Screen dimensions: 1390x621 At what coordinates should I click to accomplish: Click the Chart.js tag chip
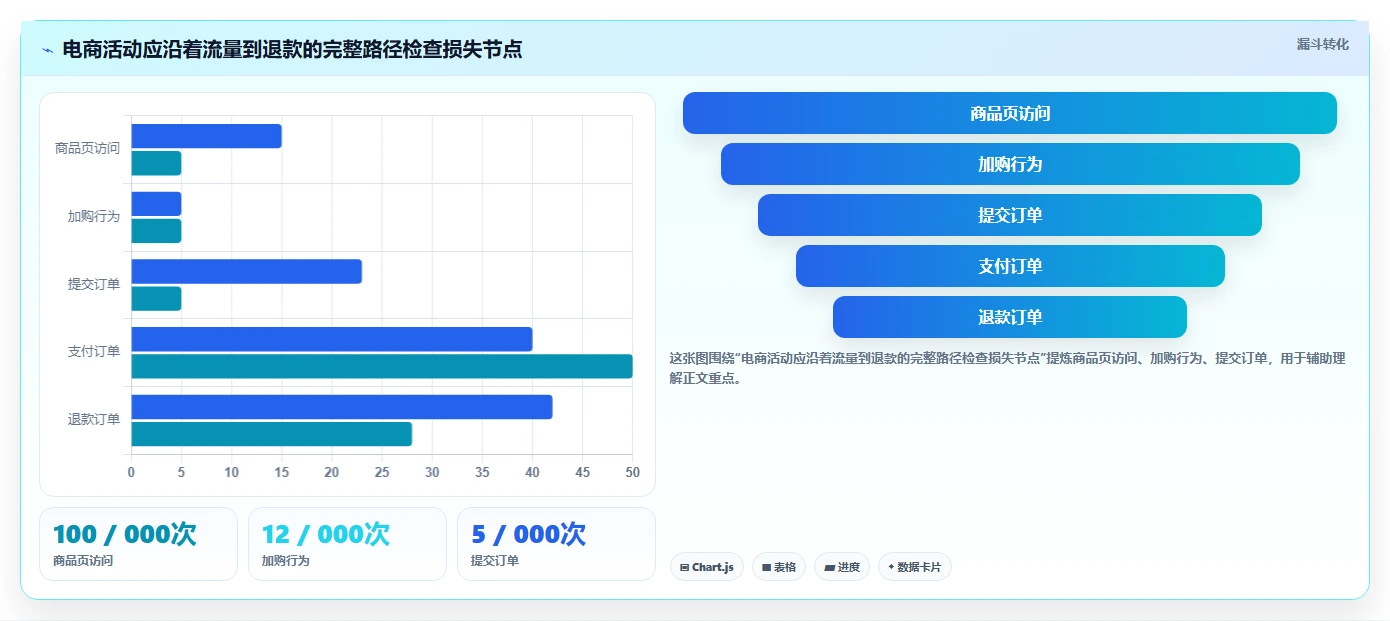tap(707, 567)
